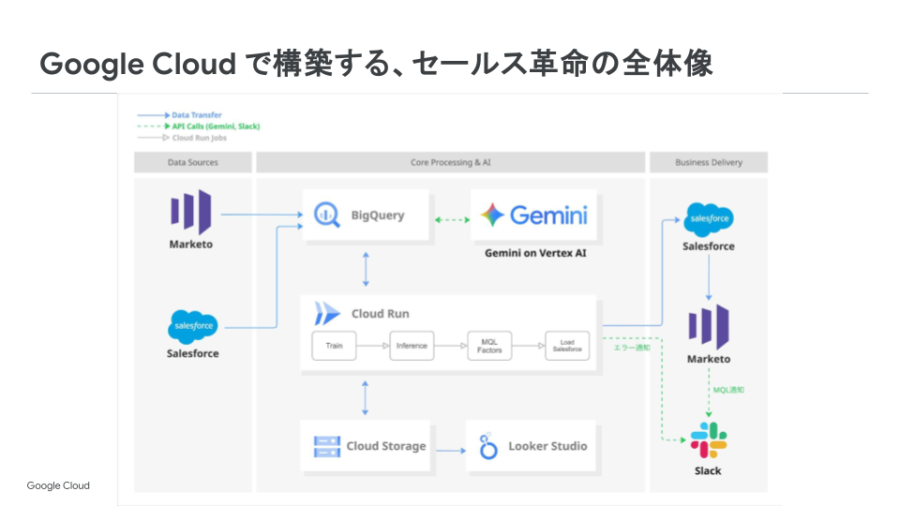Open the Looker Studio icon

(x=488, y=446)
